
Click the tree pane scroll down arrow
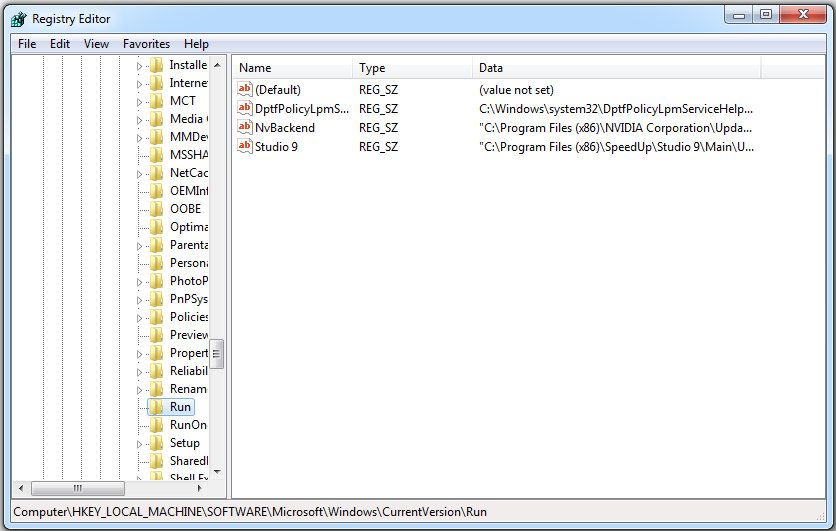[217, 471]
